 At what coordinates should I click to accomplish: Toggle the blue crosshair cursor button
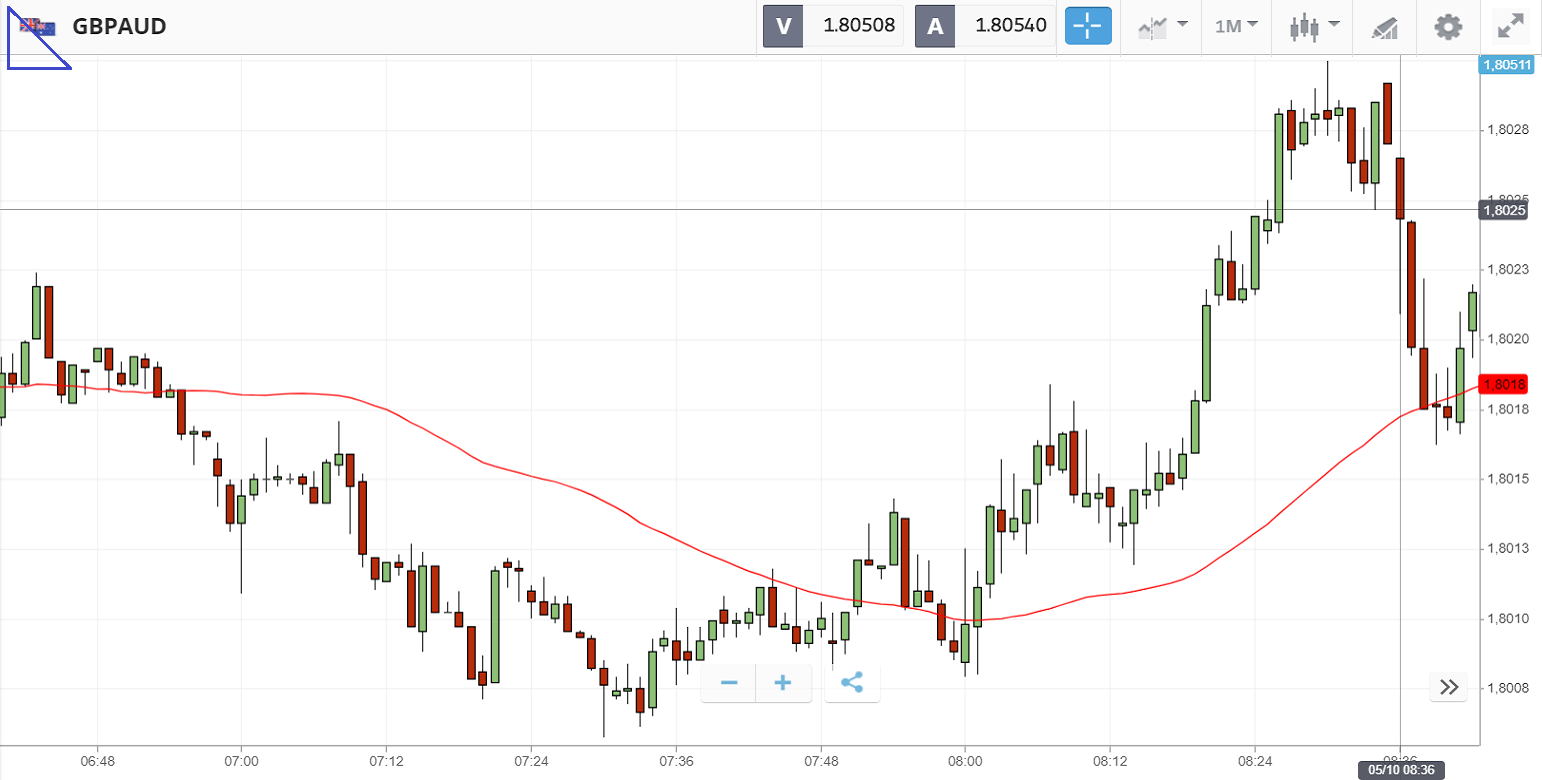pyautogui.click(x=1088, y=26)
